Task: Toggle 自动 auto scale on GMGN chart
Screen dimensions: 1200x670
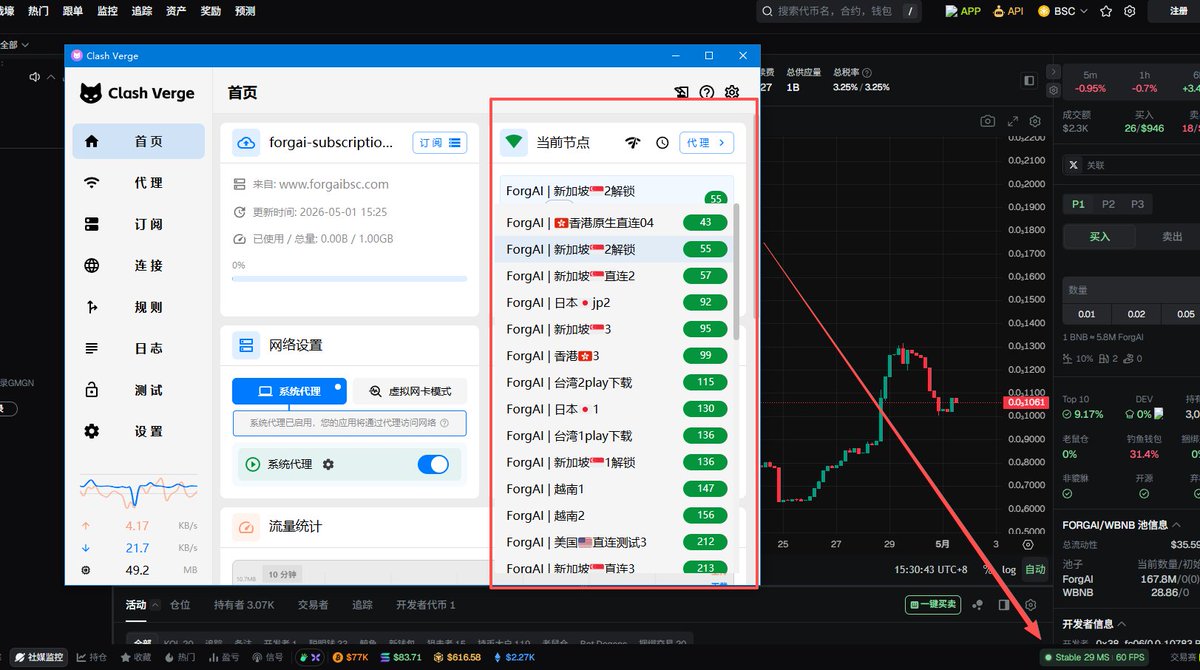Action: click(1035, 569)
